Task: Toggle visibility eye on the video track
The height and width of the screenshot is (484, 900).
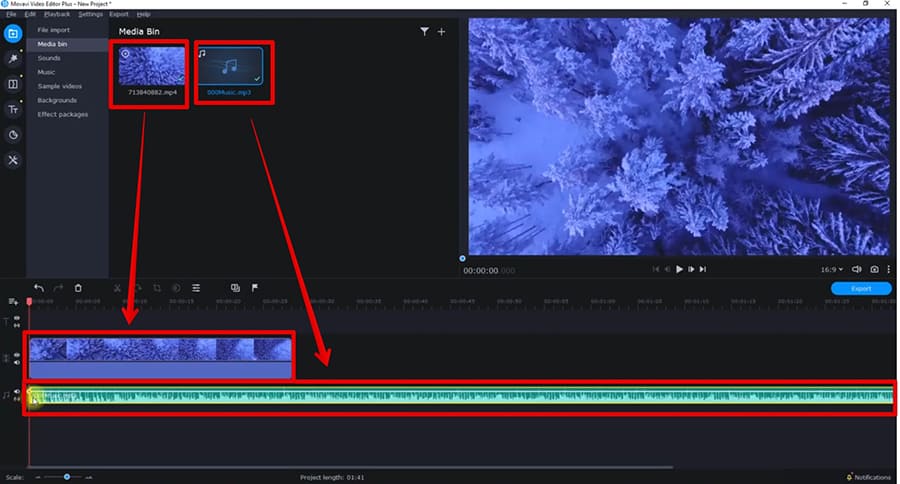Action: click(x=17, y=355)
